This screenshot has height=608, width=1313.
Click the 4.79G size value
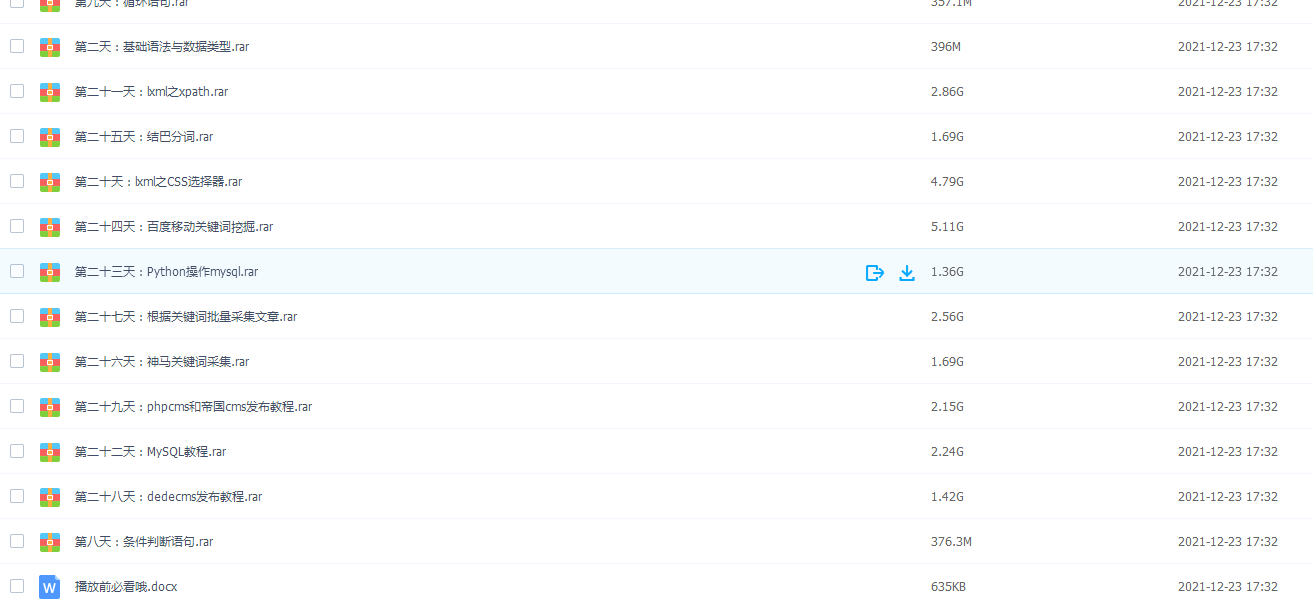947,182
